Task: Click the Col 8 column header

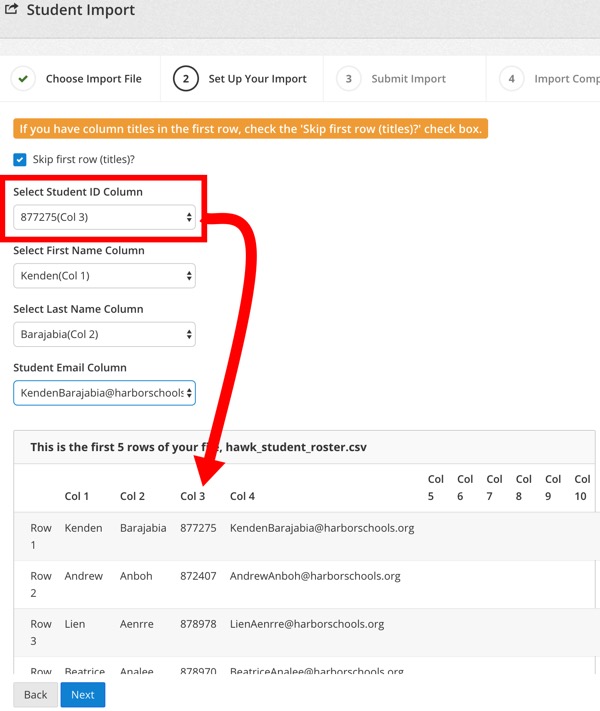Action: (x=523, y=487)
